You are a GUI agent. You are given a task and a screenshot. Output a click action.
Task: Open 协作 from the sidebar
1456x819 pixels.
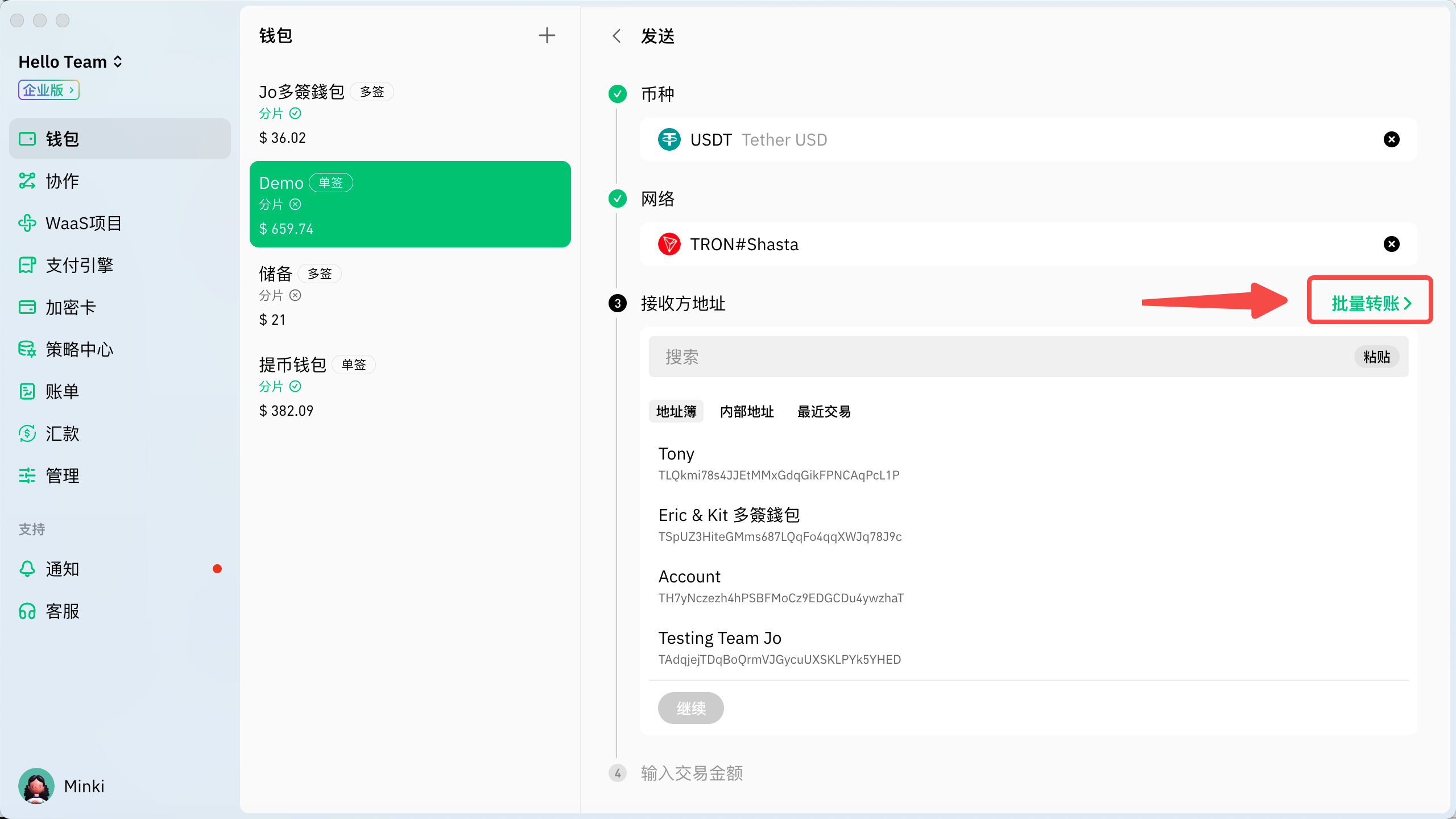[x=62, y=181]
